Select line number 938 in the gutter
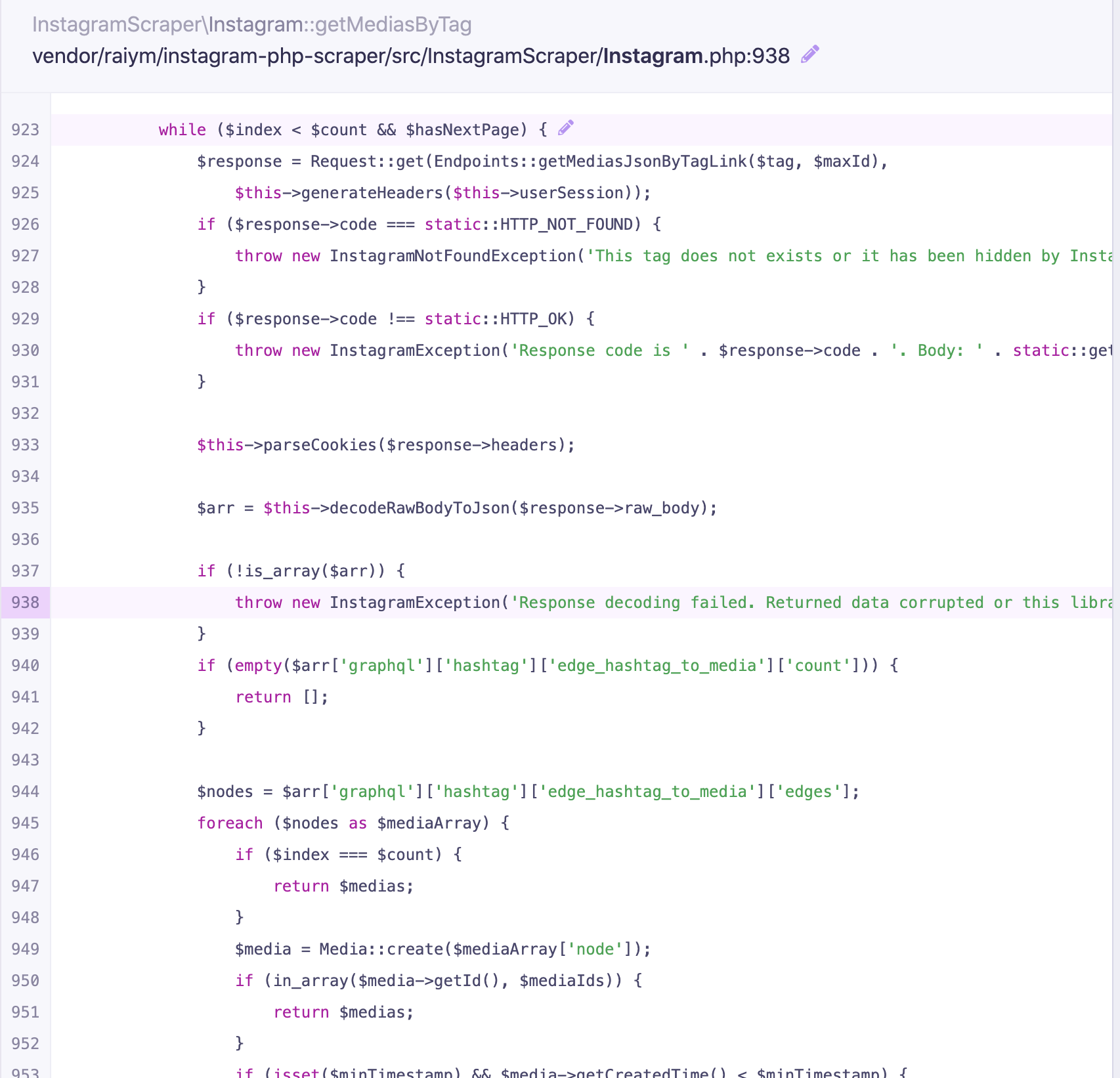This screenshot has width=1120, height=1078. (x=25, y=602)
